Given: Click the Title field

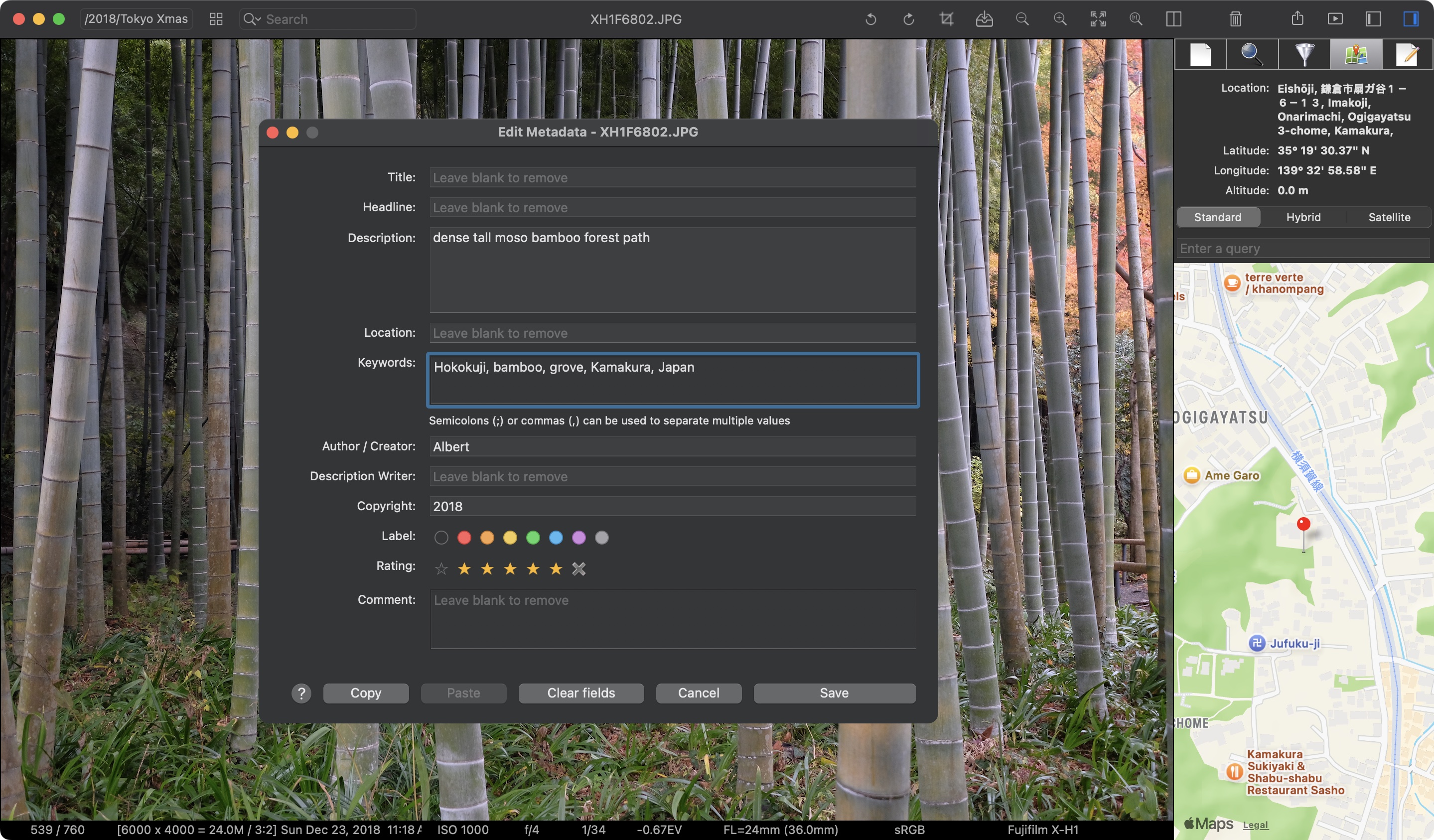Looking at the screenshot, I should 673,177.
